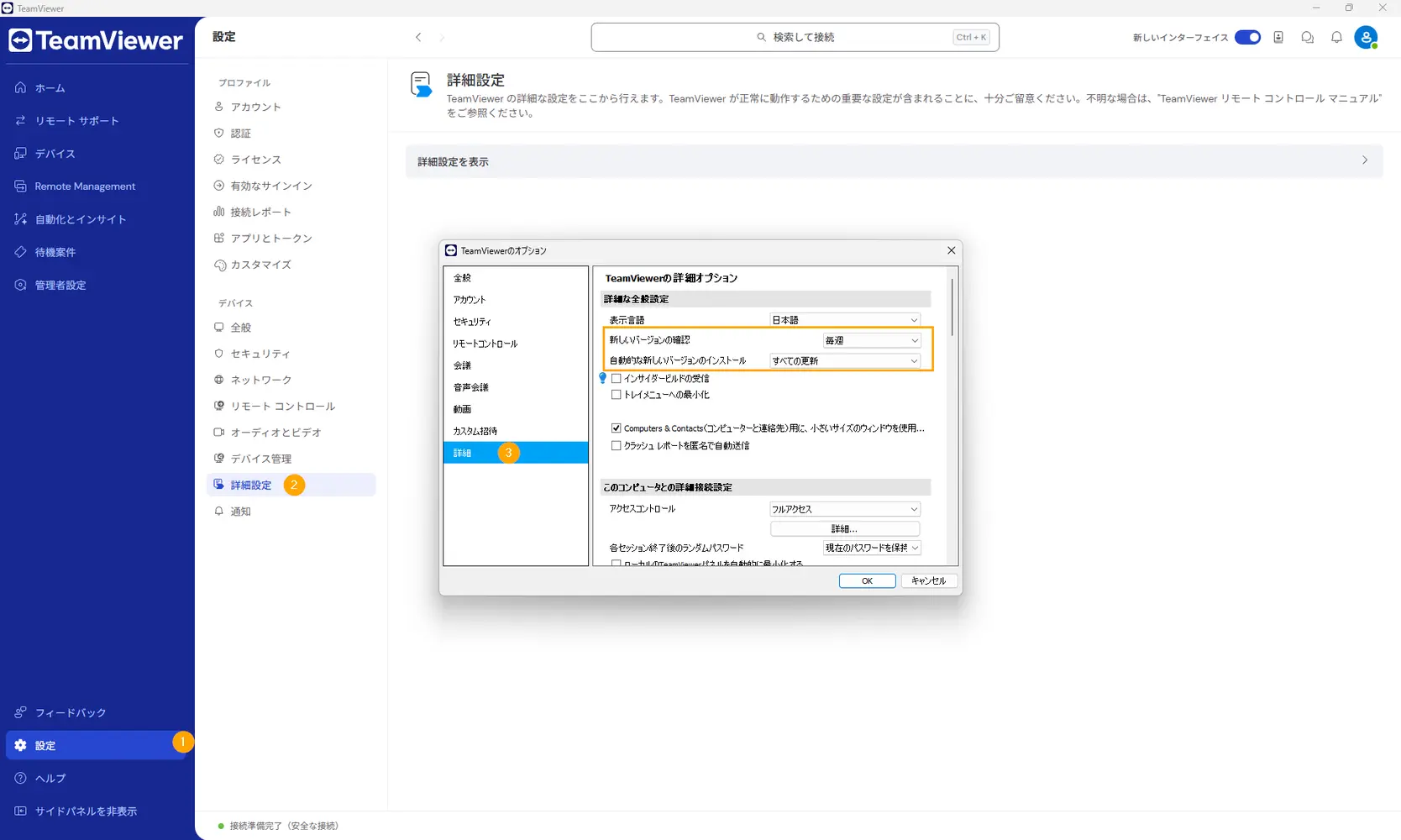The image size is (1401, 840).
Task: Open the 自動的な新しいバージョンのインストール dropdown
Action: [845, 360]
